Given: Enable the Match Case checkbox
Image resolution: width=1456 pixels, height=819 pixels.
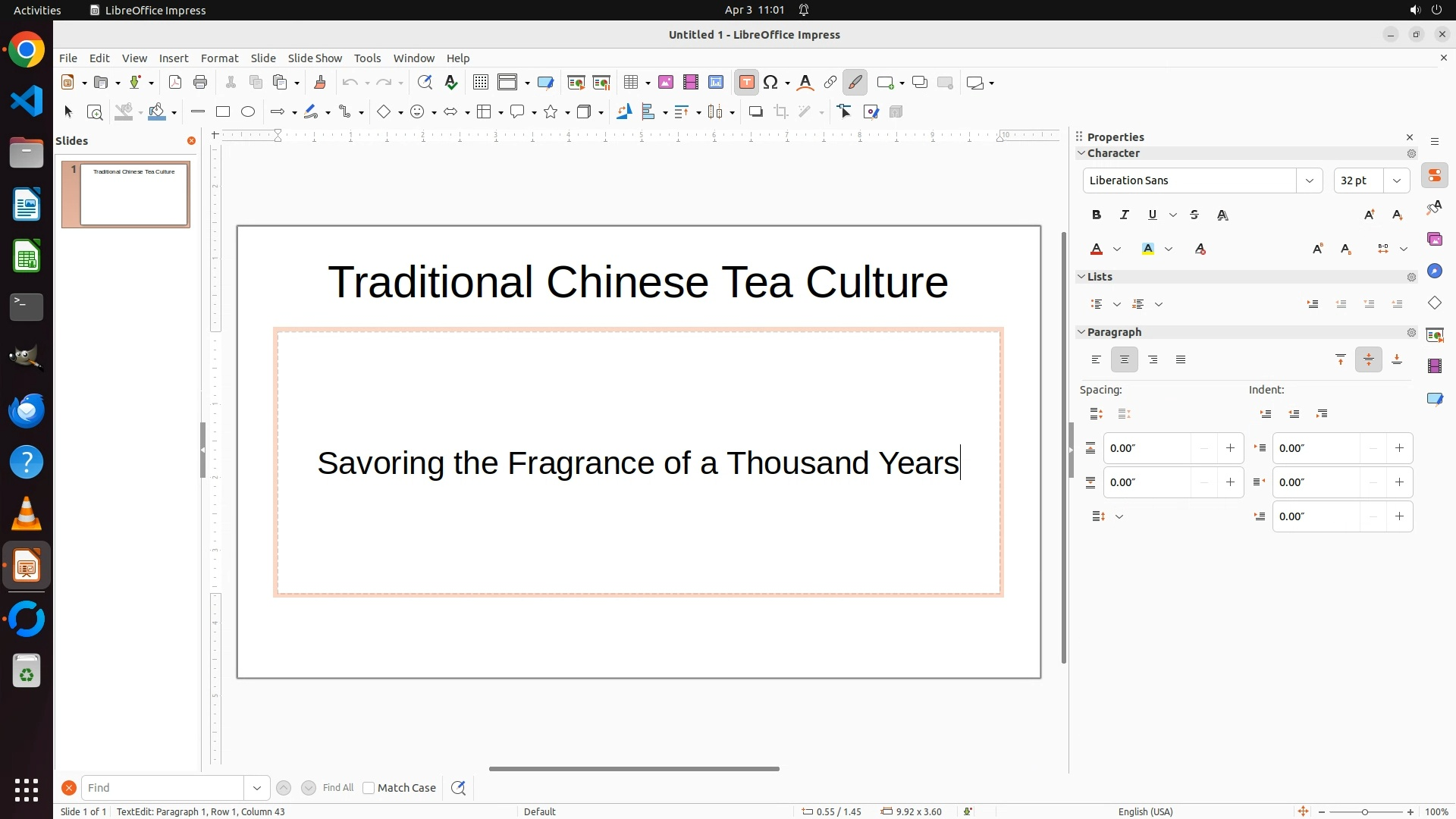Looking at the screenshot, I should (x=369, y=788).
